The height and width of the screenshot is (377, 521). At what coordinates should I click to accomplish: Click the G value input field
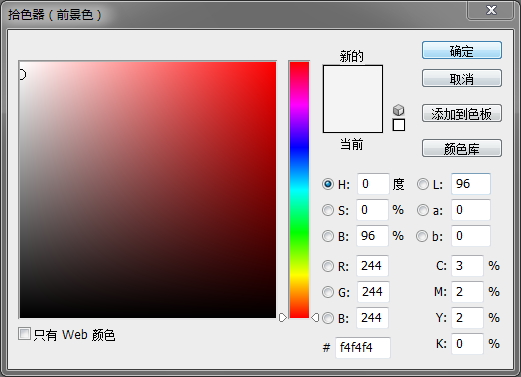pos(373,292)
